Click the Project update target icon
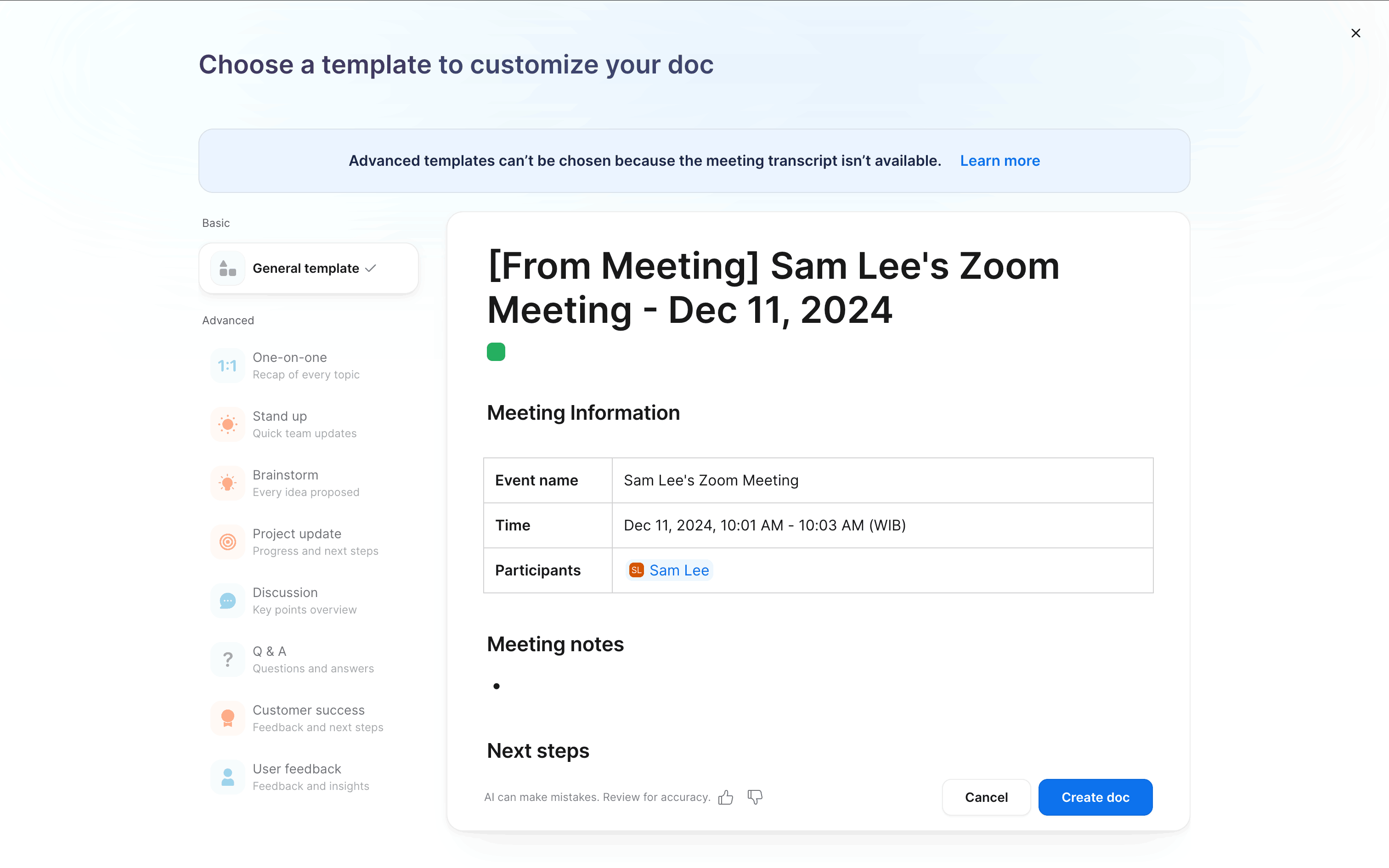This screenshot has width=1389, height=868. [x=227, y=541]
